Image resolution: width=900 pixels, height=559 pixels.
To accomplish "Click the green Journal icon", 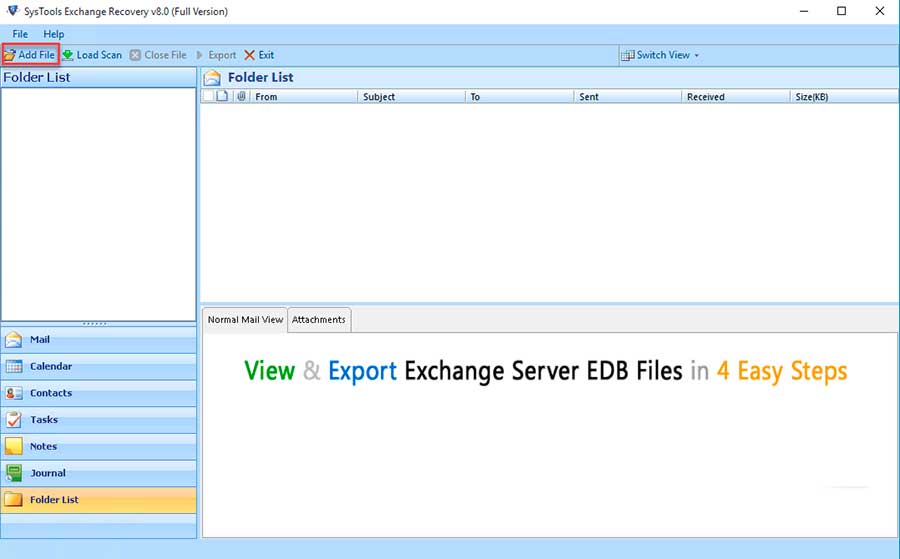I will tap(14, 473).
